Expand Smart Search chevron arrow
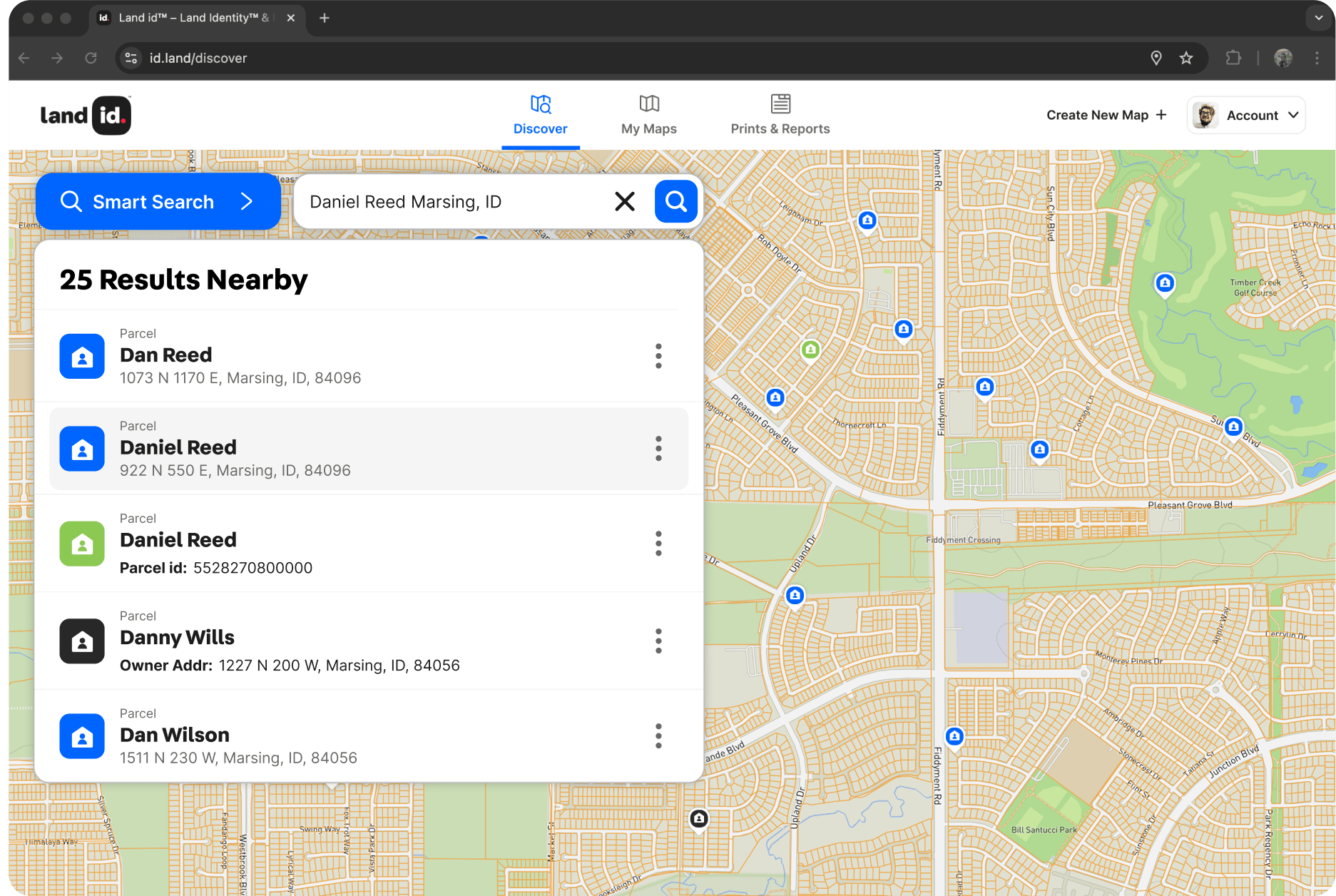Viewport: 1336px width, 896px height. click(246, 201)
